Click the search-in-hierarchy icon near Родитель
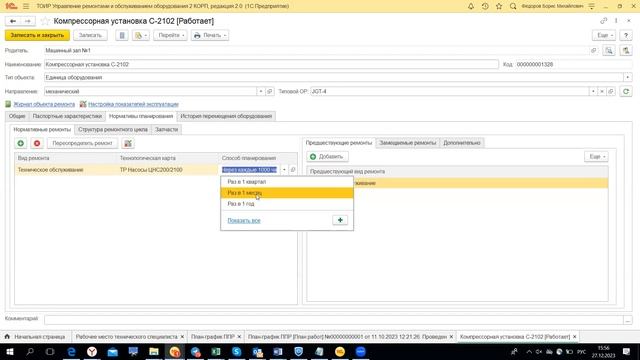The image size is (640, 360). tap(609, 50)
